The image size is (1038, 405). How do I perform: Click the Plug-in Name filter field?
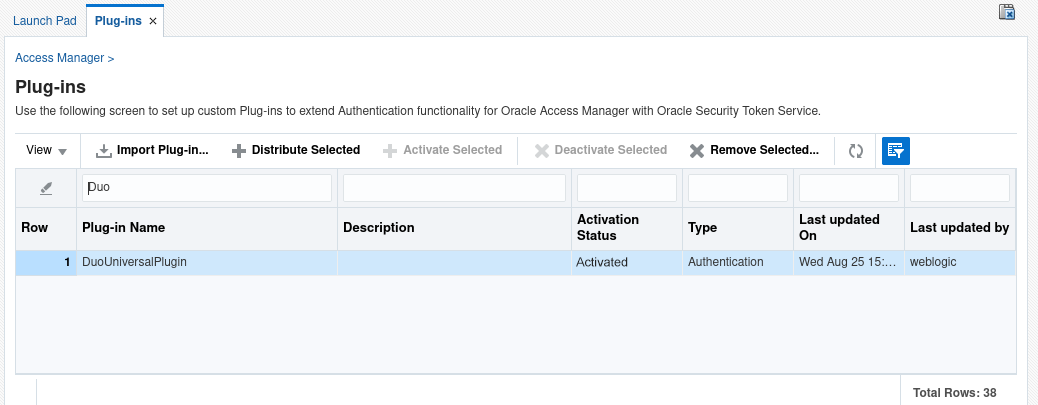[x=207, y=188]
